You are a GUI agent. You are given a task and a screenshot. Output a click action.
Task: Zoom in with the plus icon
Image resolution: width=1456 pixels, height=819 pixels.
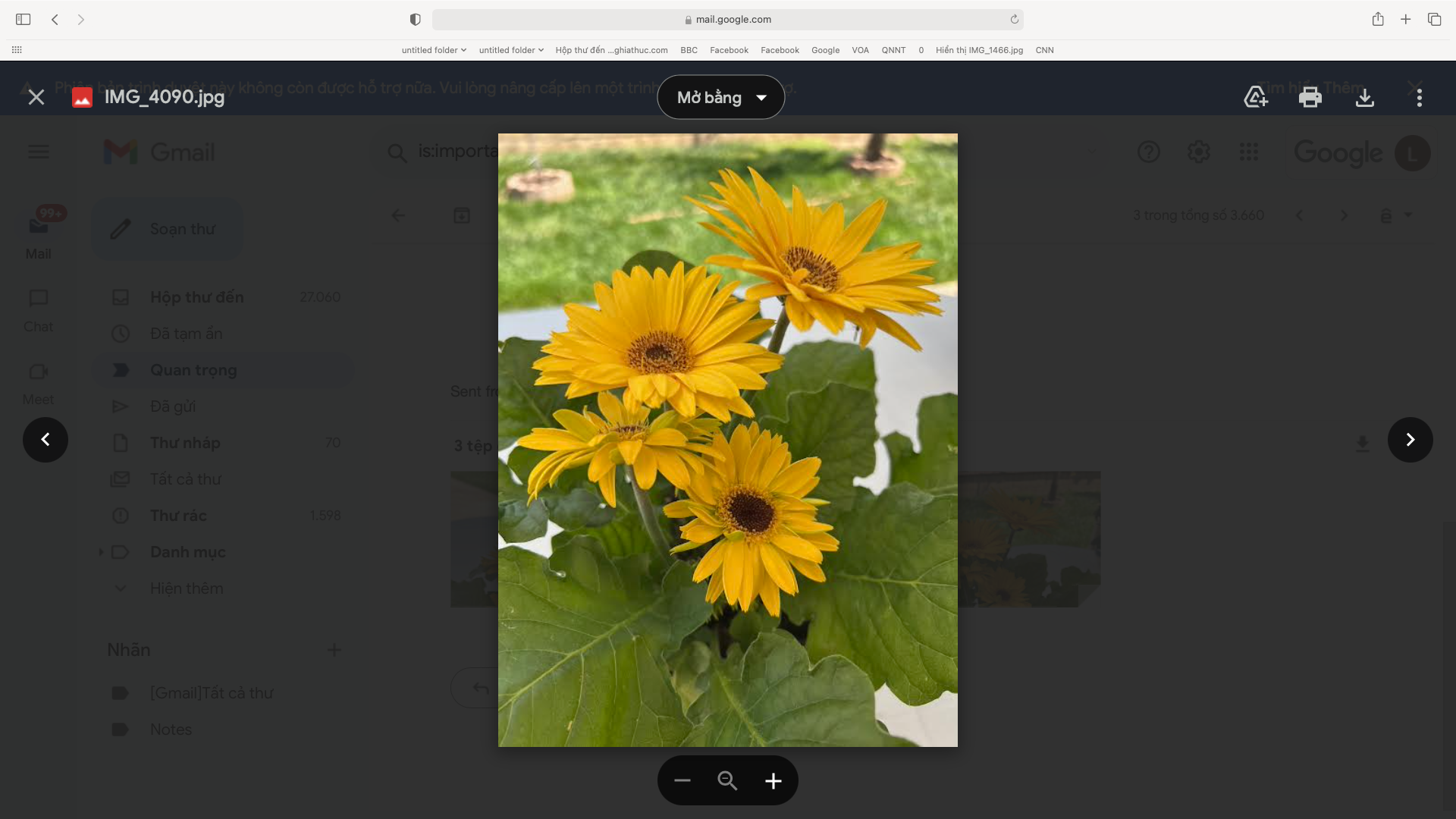tap(773, 781)
